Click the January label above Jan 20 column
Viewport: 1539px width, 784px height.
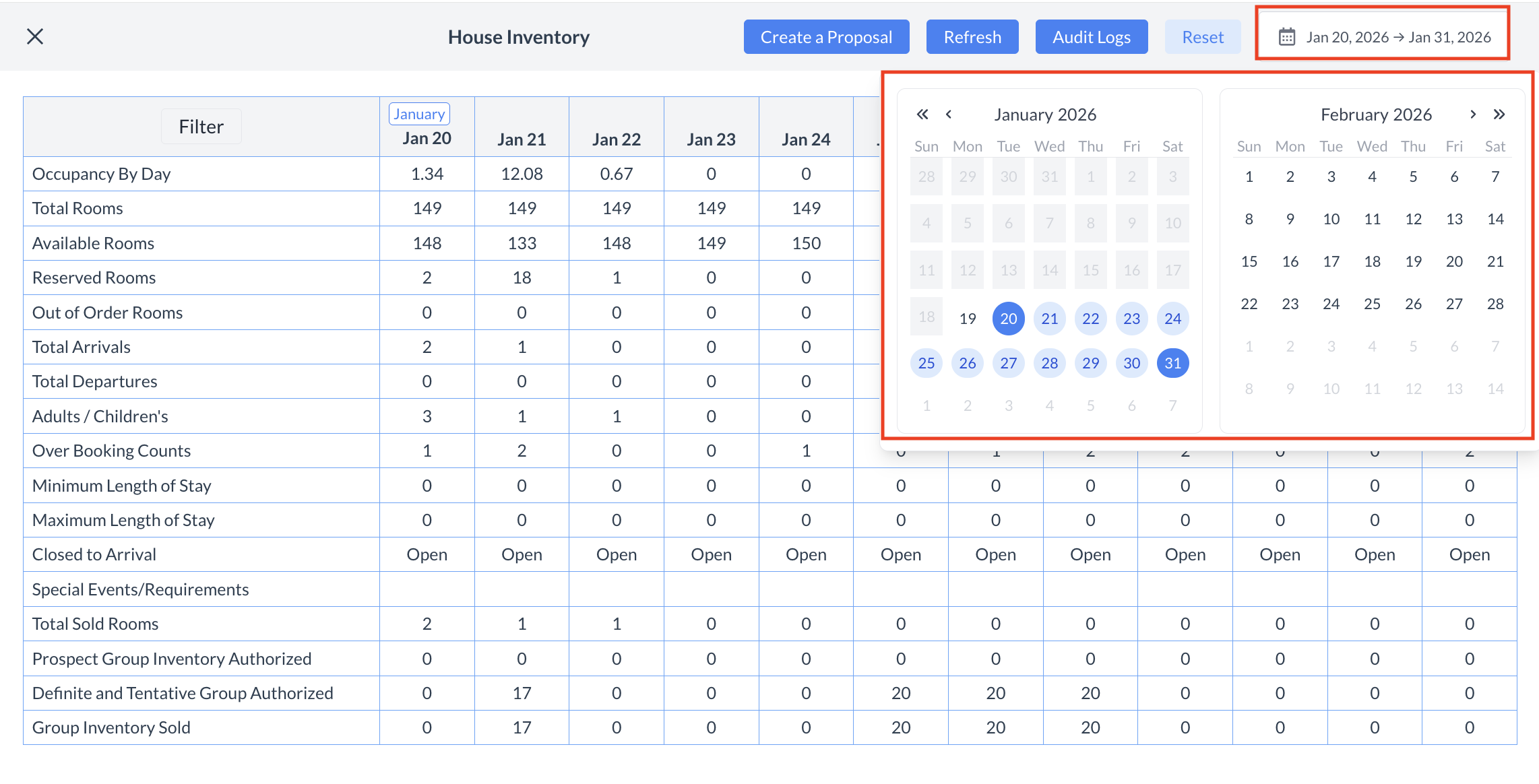click(419, 113)
